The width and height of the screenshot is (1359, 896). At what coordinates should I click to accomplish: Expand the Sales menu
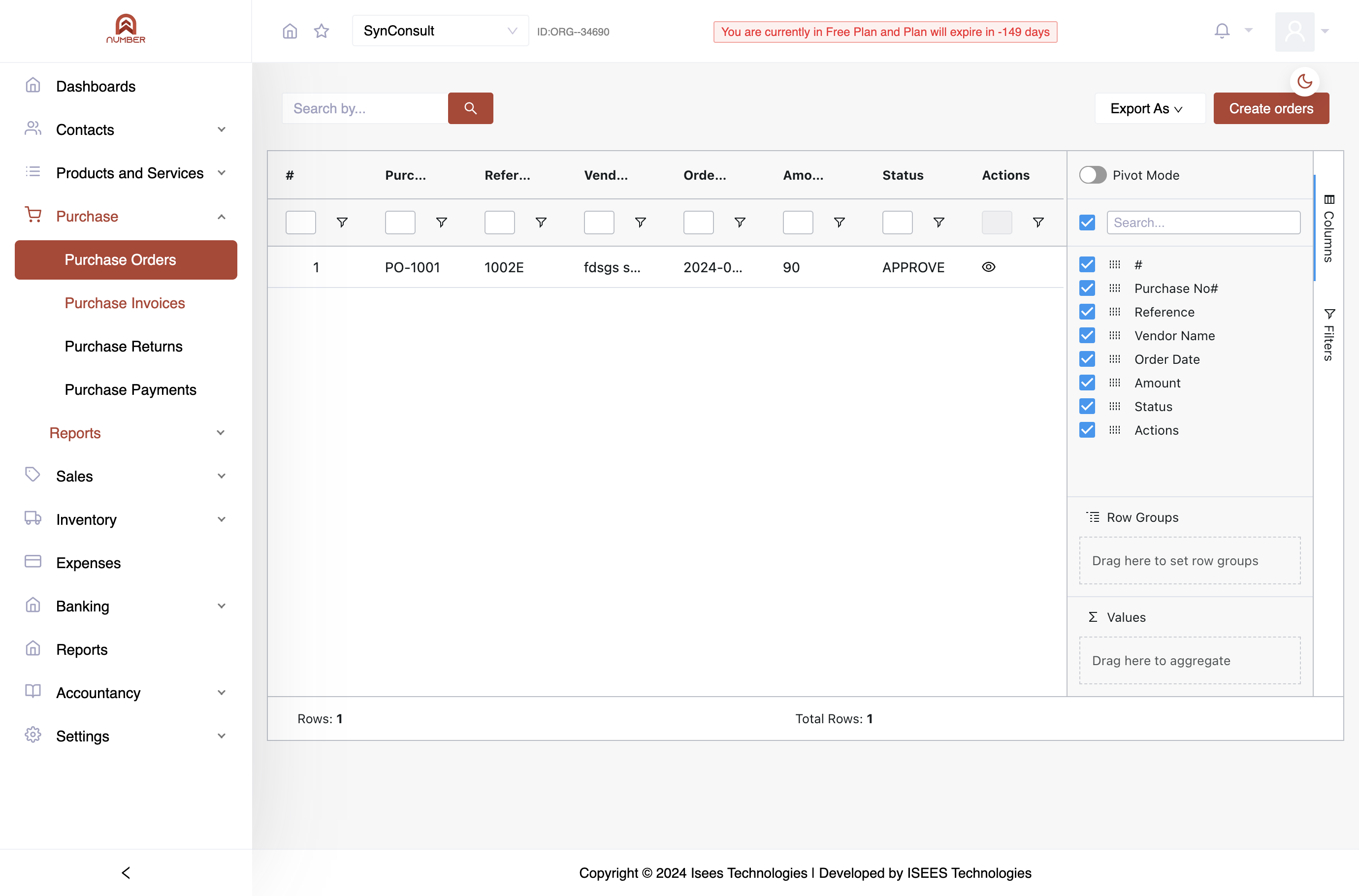[126, 476]
